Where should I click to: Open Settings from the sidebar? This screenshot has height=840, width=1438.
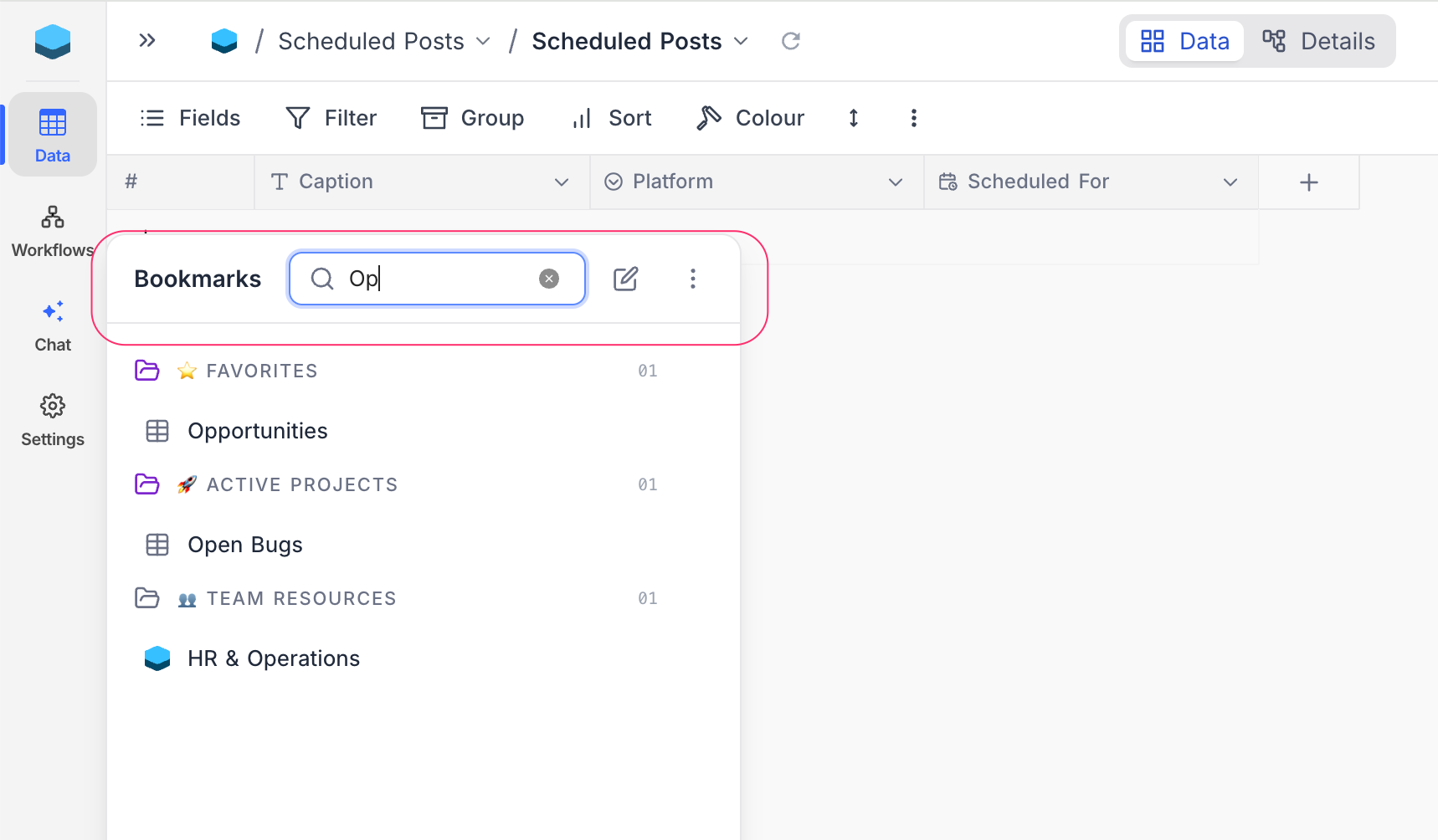click(x=53, y=421)
